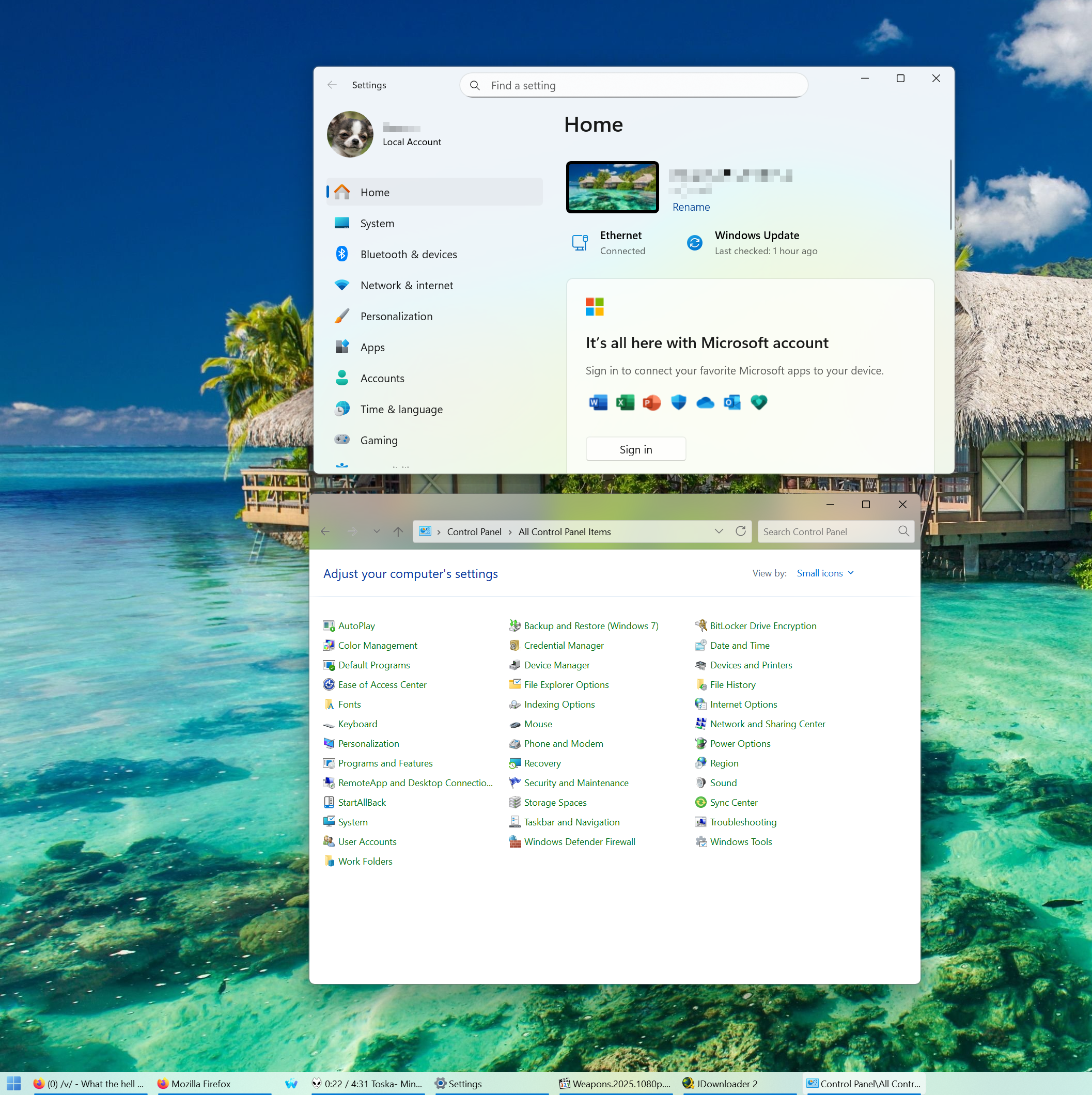Open the Personalization brush settings page
The image size is (1092, 1095).
coord(396,316)
